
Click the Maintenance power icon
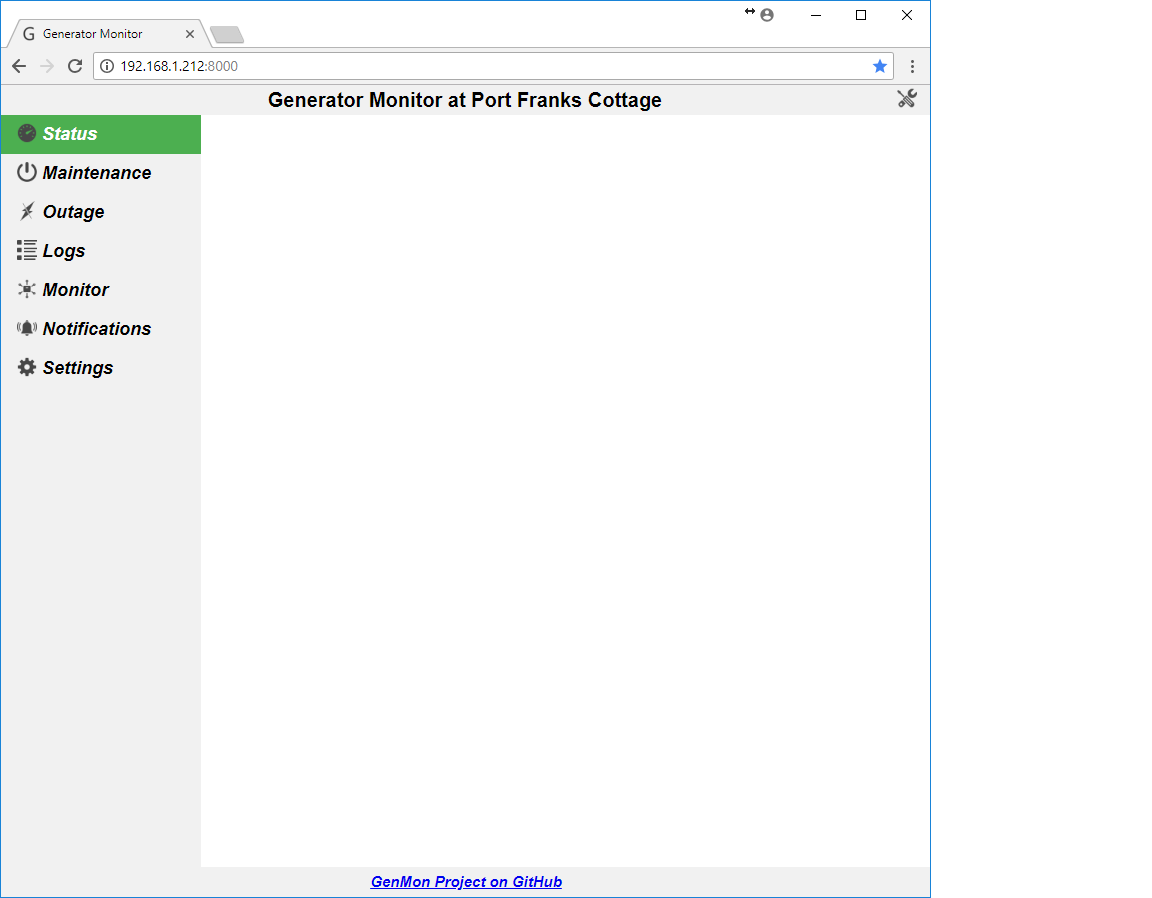tap(26, 172)
